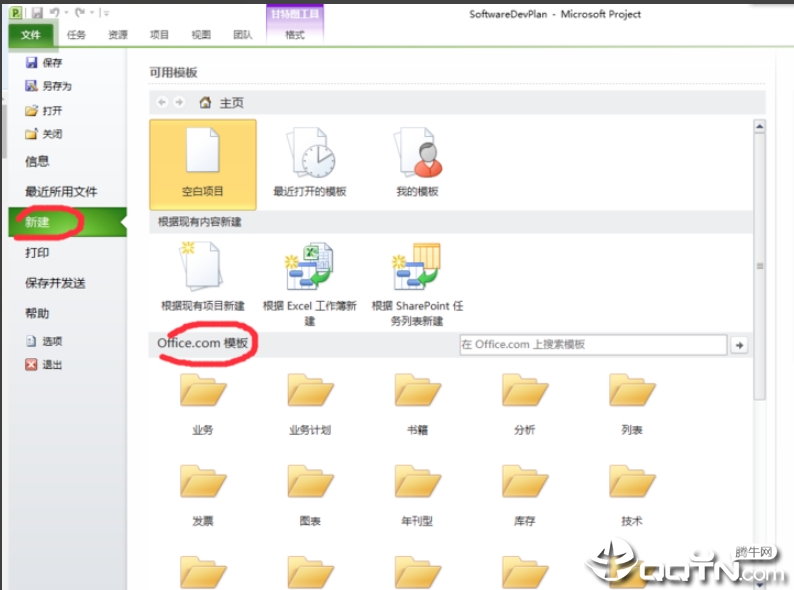Select 打印 in the left menu

(37, 253)
